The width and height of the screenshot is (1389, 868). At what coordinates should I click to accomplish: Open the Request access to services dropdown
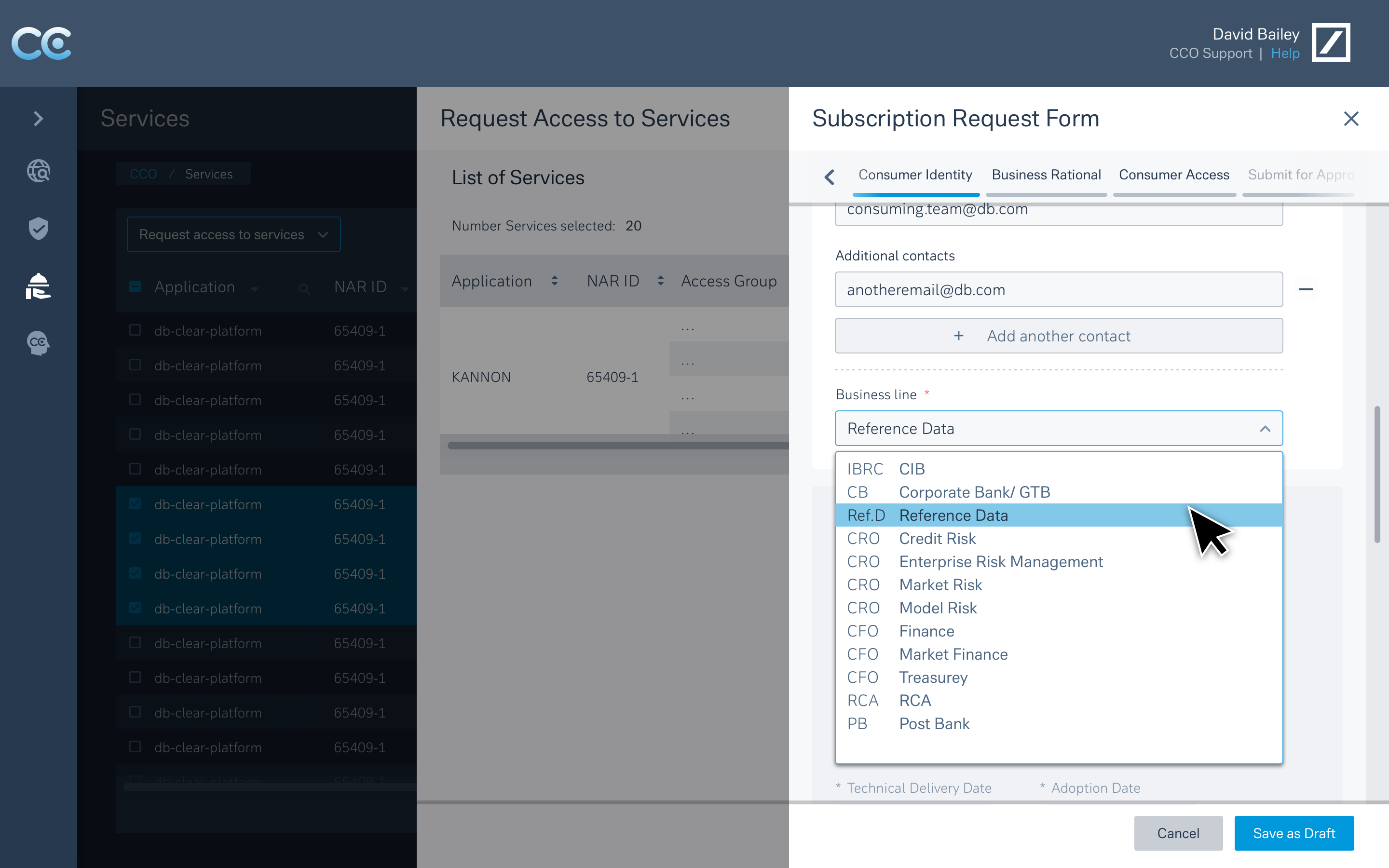pyautogui.click(x=233, y=234)
